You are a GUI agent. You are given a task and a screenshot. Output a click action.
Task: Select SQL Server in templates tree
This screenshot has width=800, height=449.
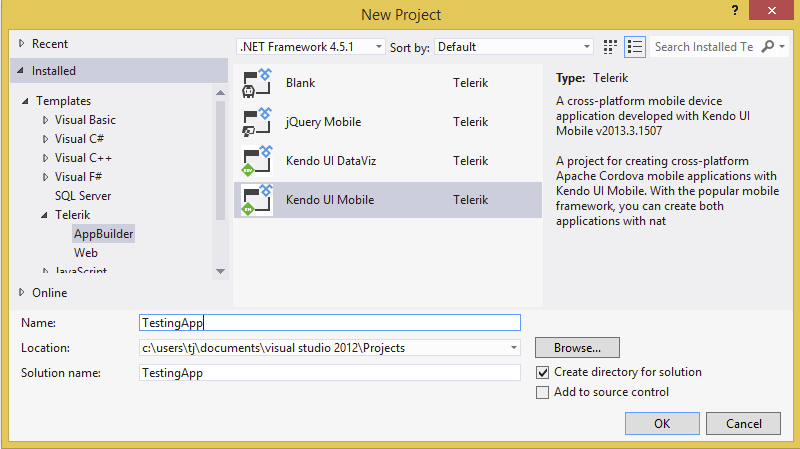pos(83,196)
